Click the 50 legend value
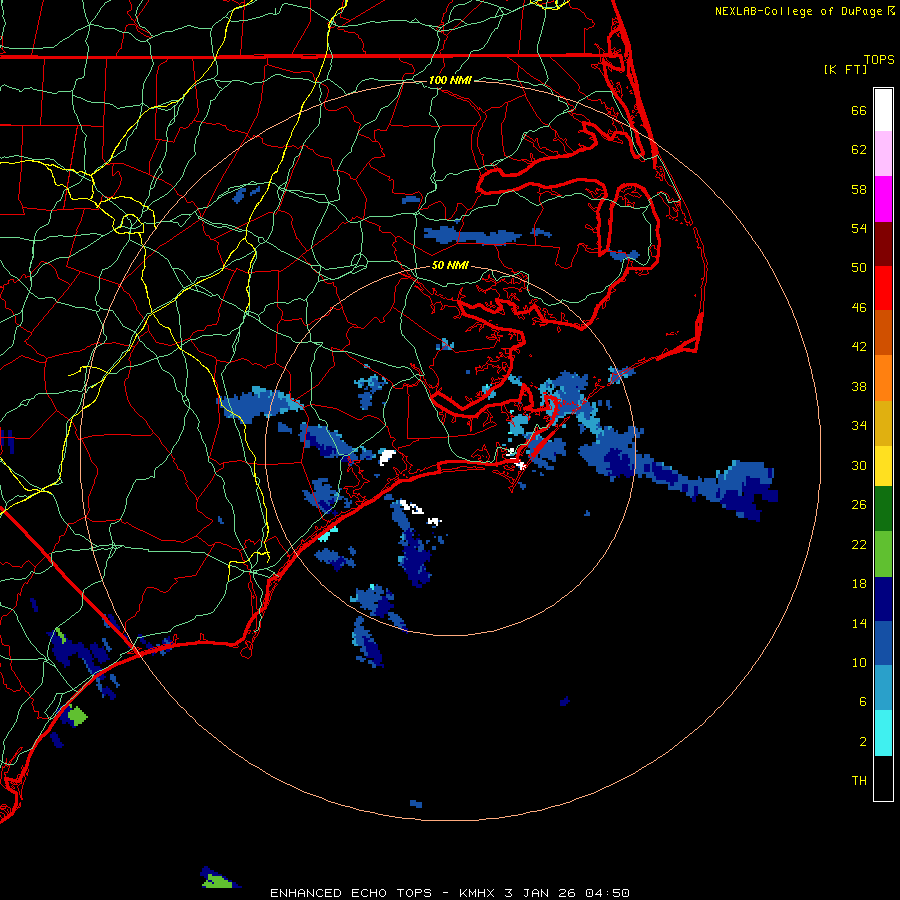 [859, 268]
